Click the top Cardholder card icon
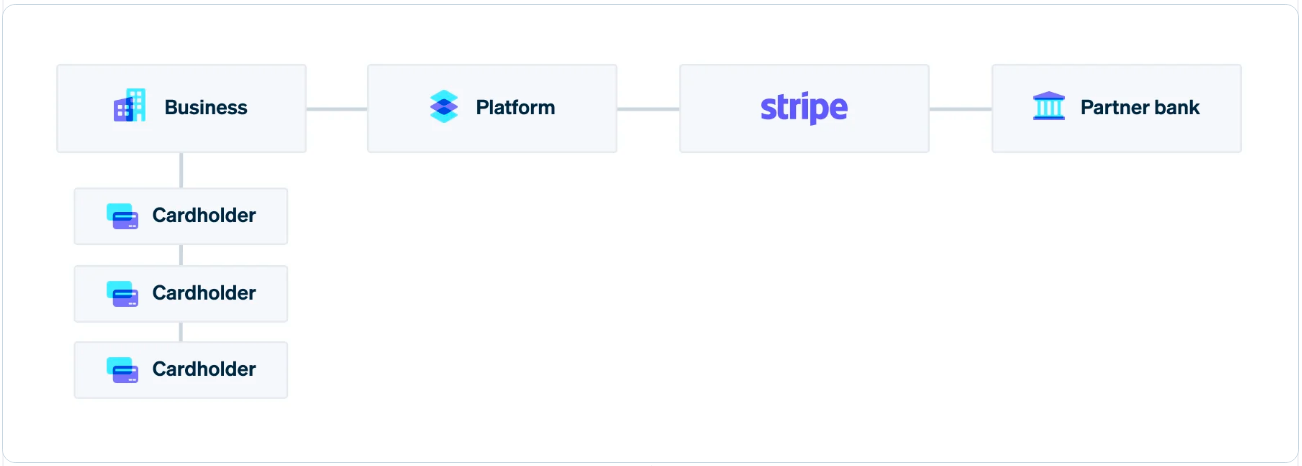Image resolution: width=1302 pixels, height=466 pixels. 122,216
